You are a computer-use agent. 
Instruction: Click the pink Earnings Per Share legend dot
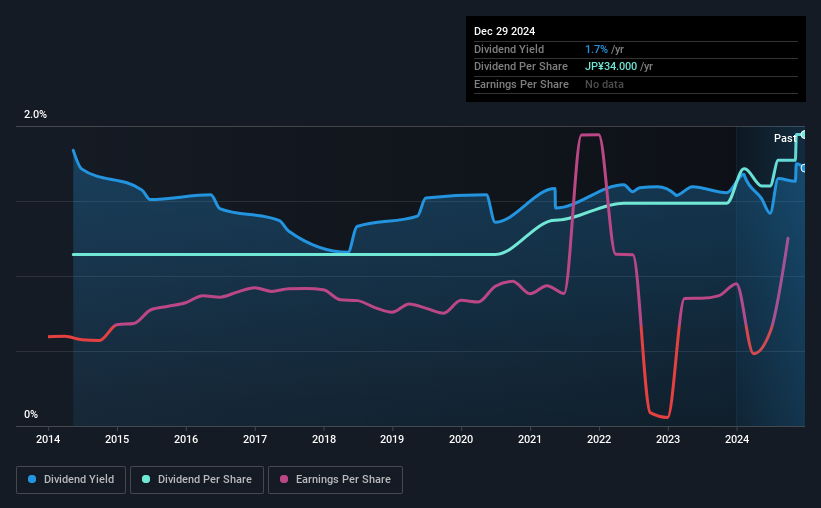click(x=284, y=479)
